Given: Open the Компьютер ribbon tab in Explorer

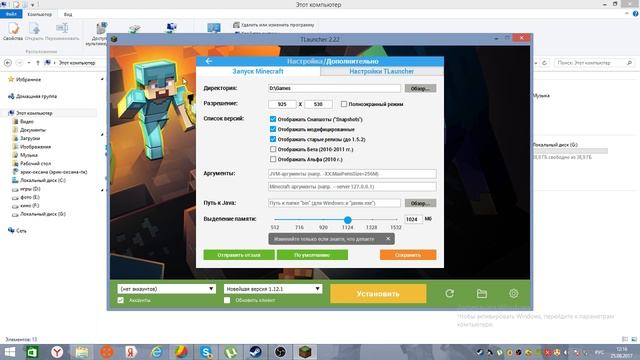Looking at the screenshot, I should coord(40,14).
